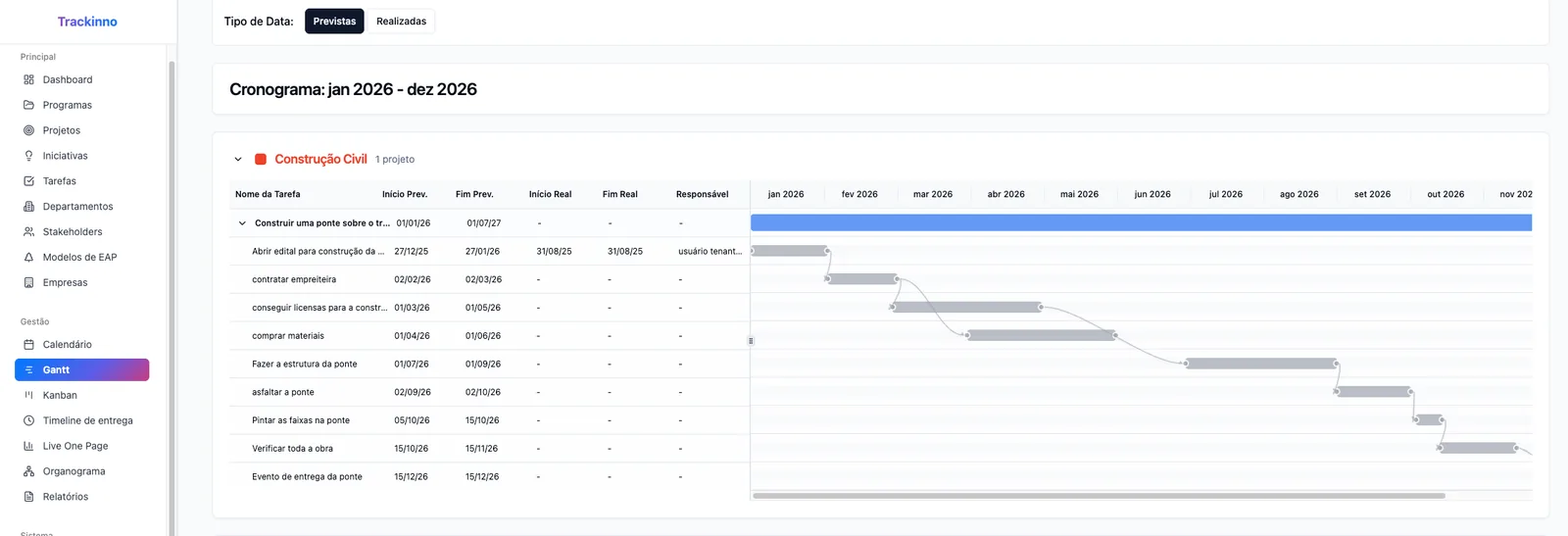1568x536 pixels.
Task: Click 'Fim Real' column header
Action: pos(619,195)
